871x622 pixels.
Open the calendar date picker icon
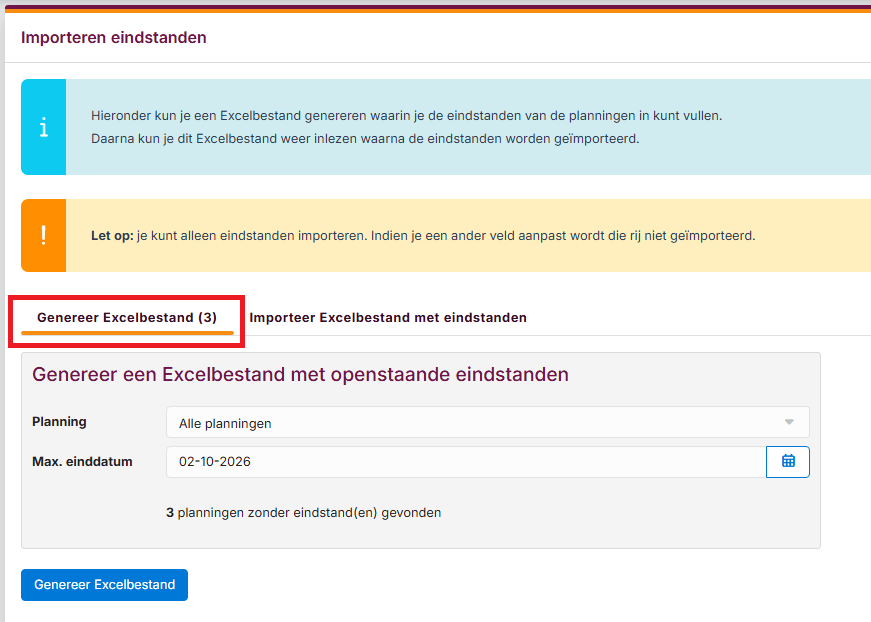(788, 462)
